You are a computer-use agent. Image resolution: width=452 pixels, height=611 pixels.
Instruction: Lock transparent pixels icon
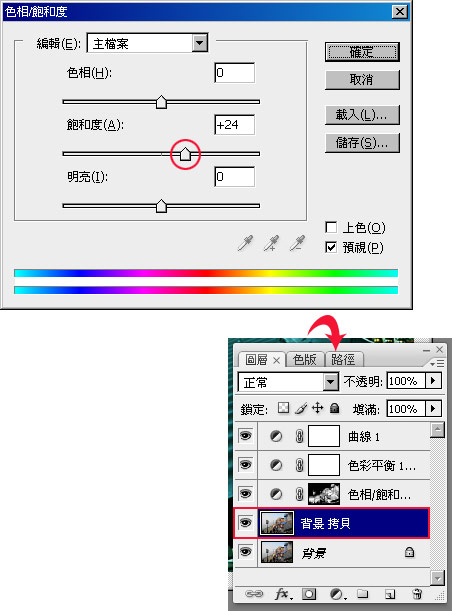click(x=283, y=408)
